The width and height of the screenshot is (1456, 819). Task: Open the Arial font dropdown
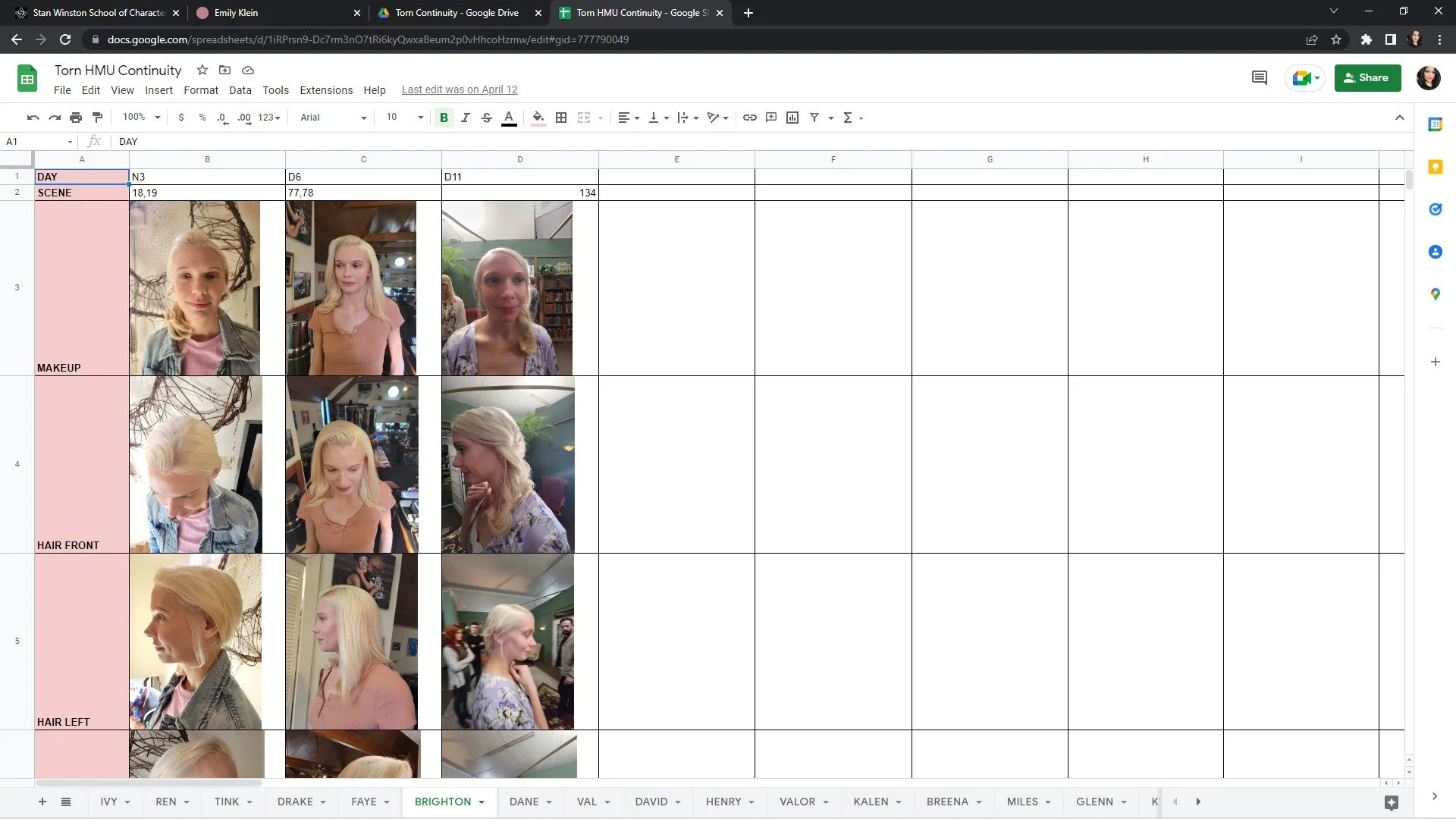point(333,118)
